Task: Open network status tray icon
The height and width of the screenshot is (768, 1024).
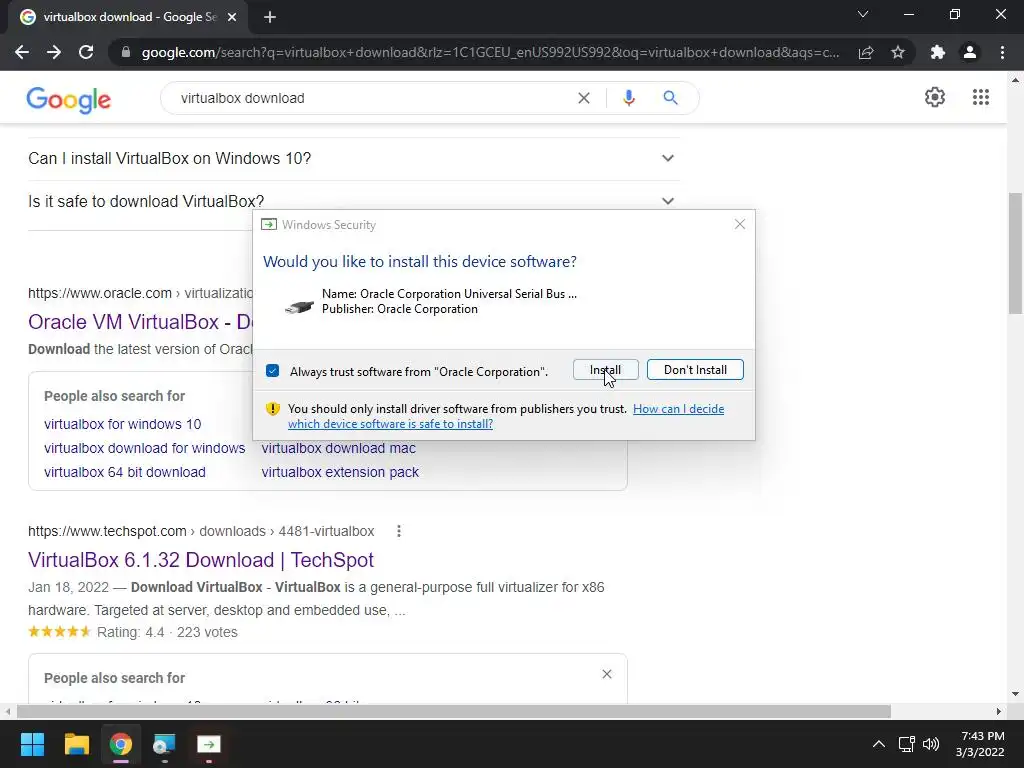Action: pyautogui.click(x=906, y=744)
